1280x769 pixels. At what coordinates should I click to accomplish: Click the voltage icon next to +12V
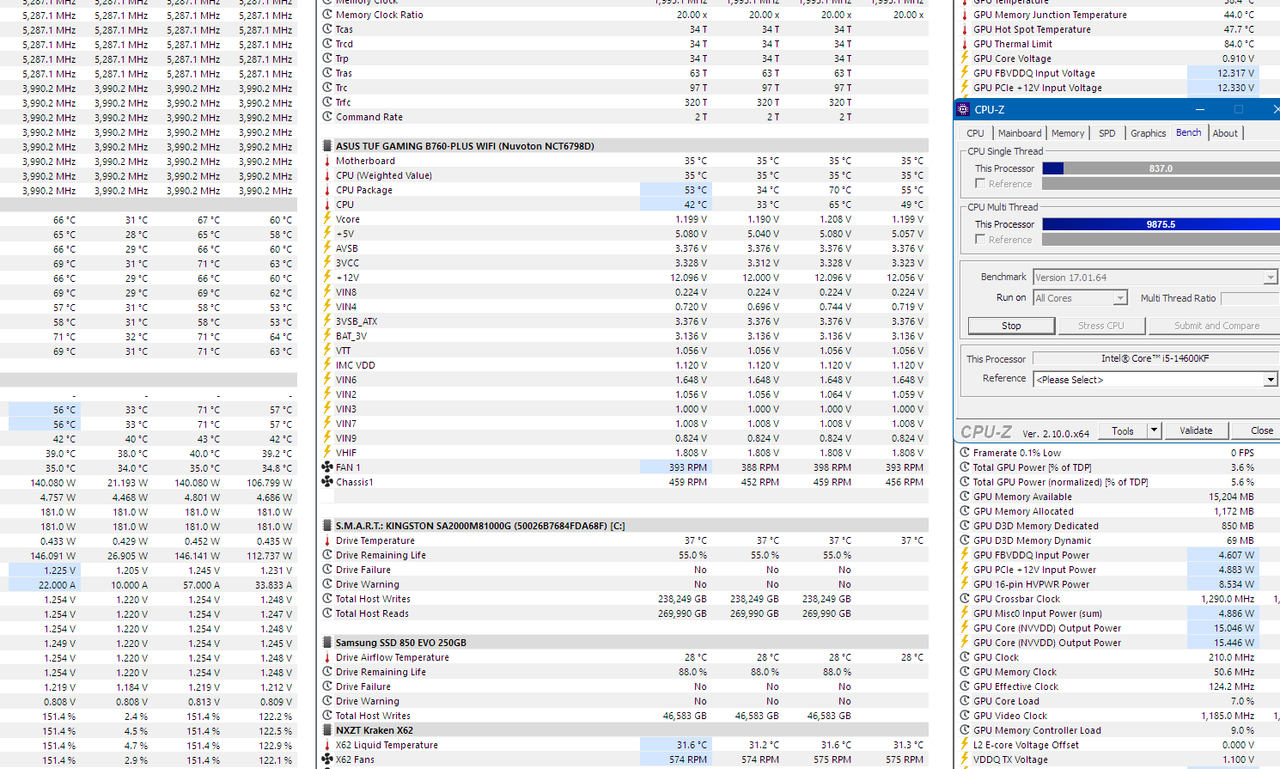point(327,278)
